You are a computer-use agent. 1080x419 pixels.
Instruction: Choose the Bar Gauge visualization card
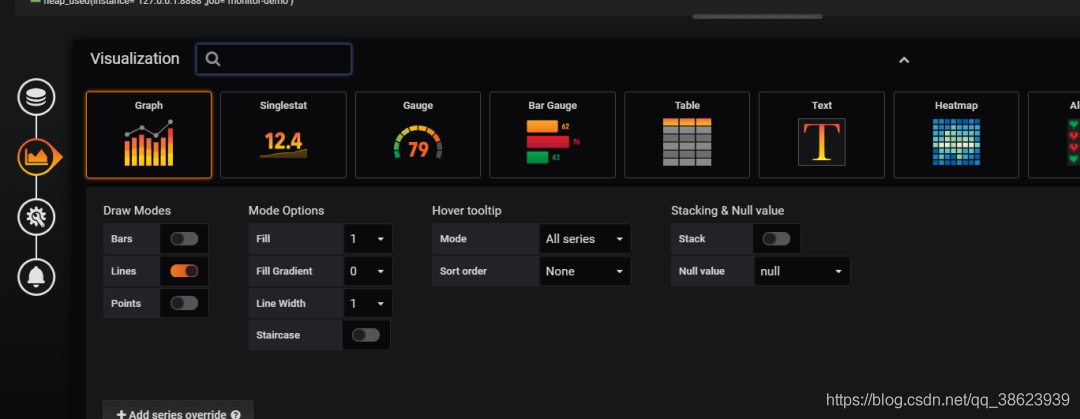(552, 135)
